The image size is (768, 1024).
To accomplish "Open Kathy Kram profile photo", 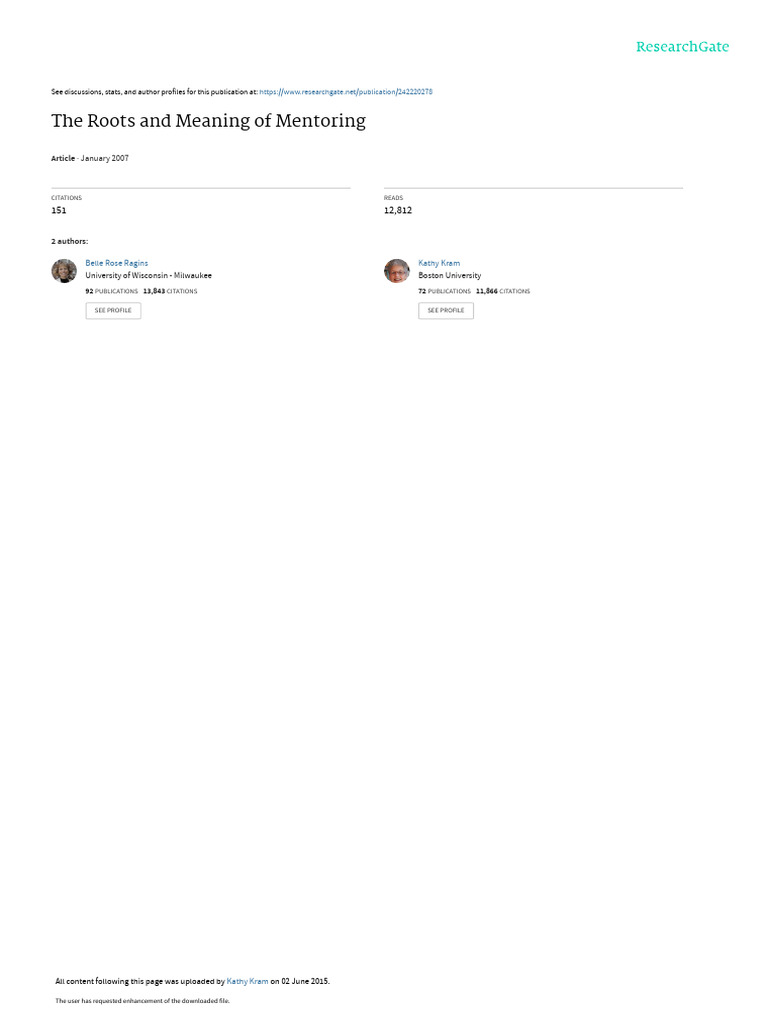I will tap(396, 271).
